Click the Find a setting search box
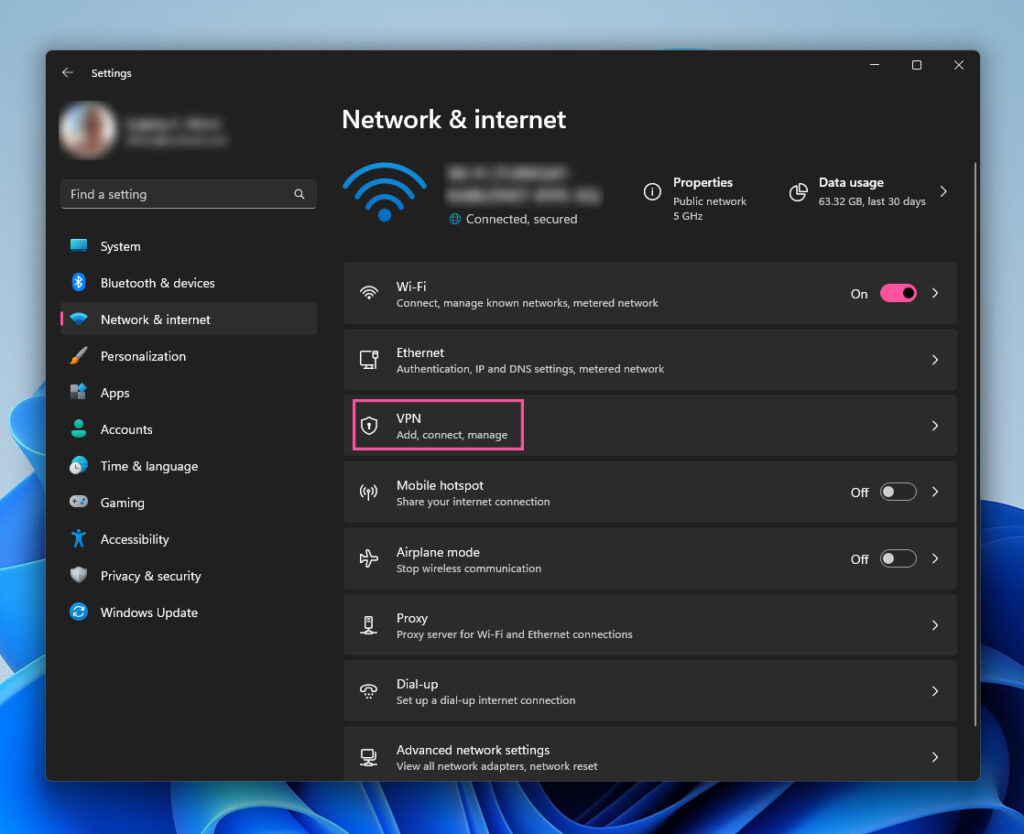The width and height of the screenshot is (1024, 834). (178, 194)
